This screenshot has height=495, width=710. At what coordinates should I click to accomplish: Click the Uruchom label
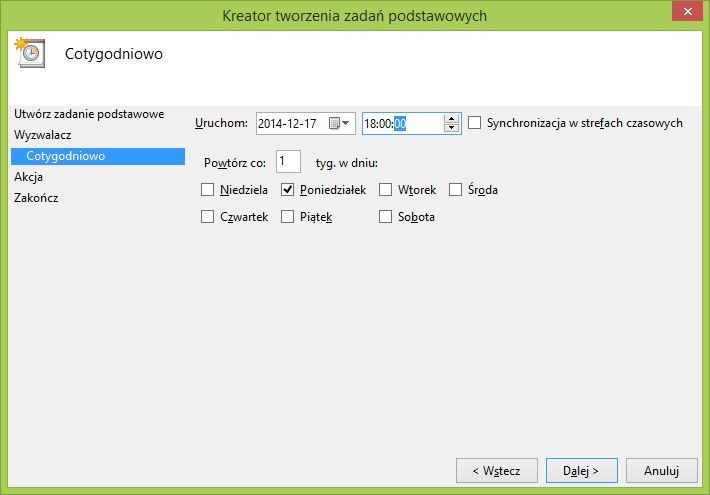coord(221,123)
